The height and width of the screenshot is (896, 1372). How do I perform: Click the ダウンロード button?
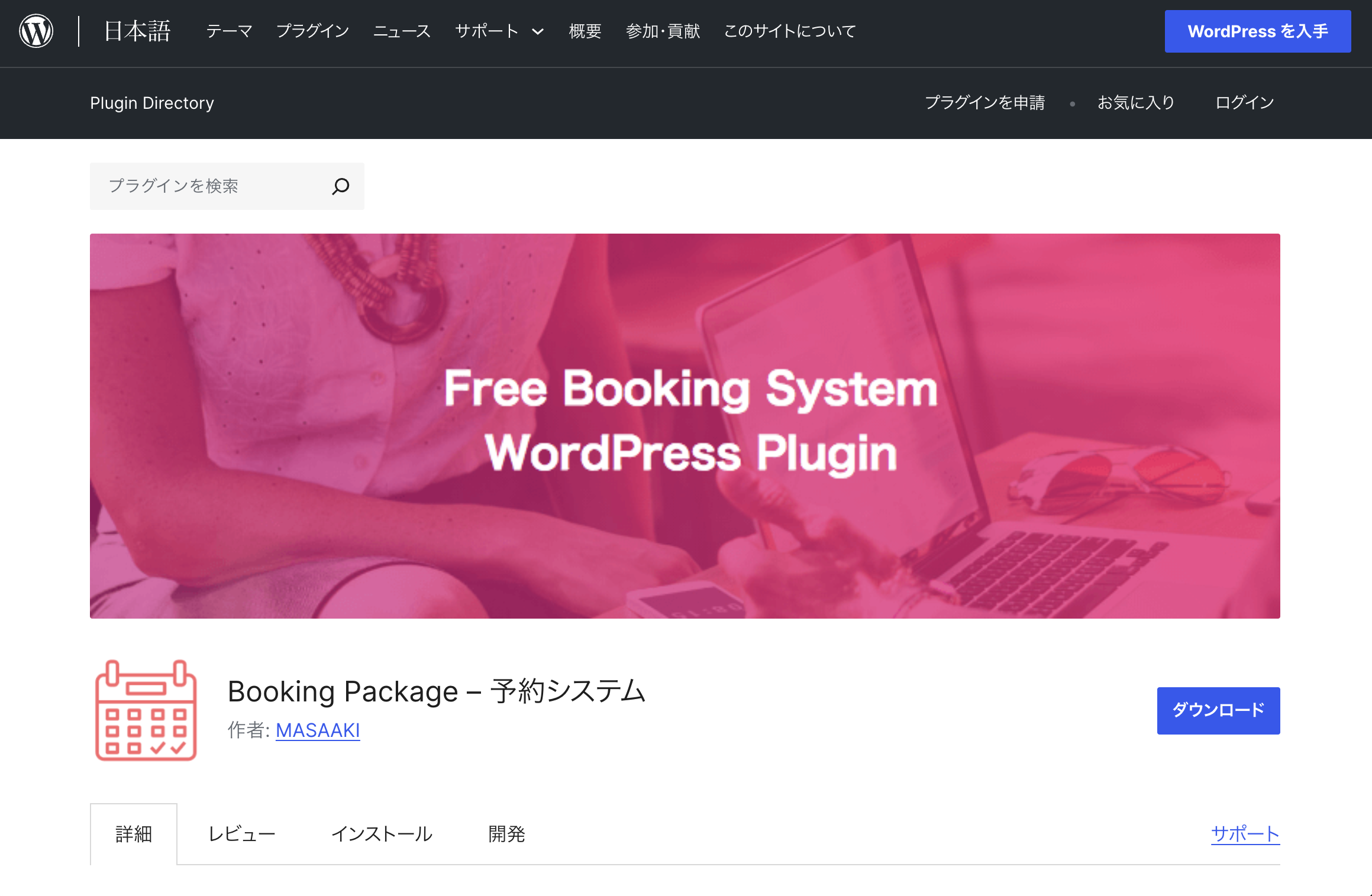(1219, 710)
